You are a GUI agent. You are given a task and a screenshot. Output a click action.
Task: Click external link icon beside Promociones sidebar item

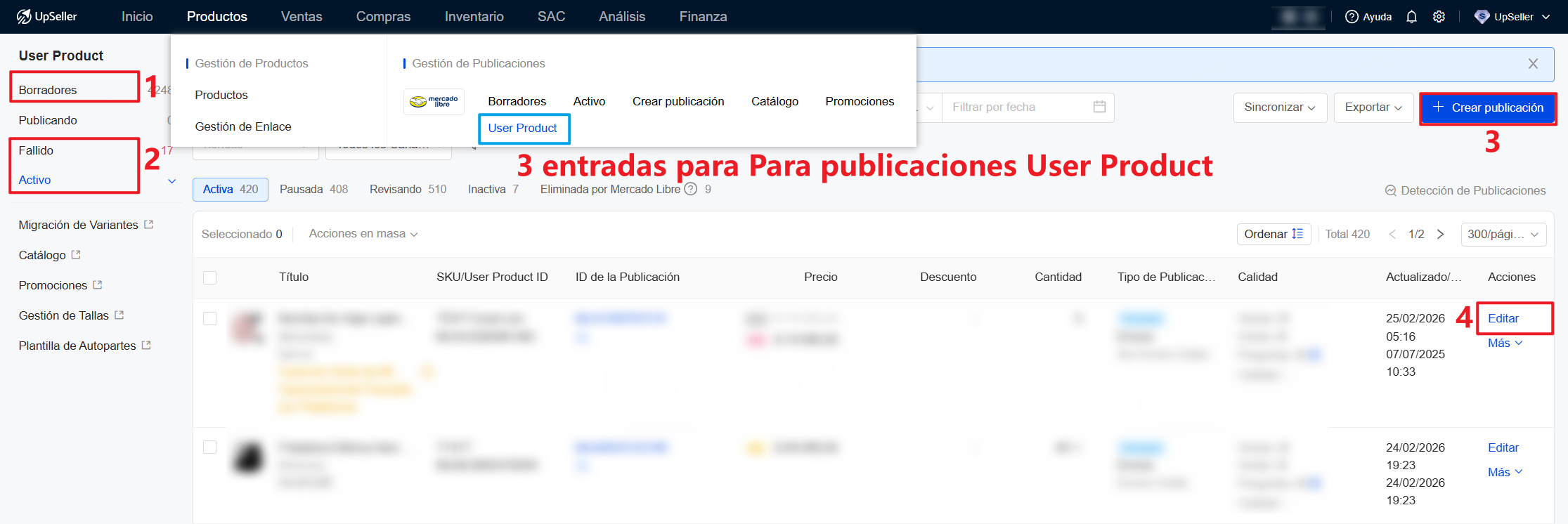point(98,284)
